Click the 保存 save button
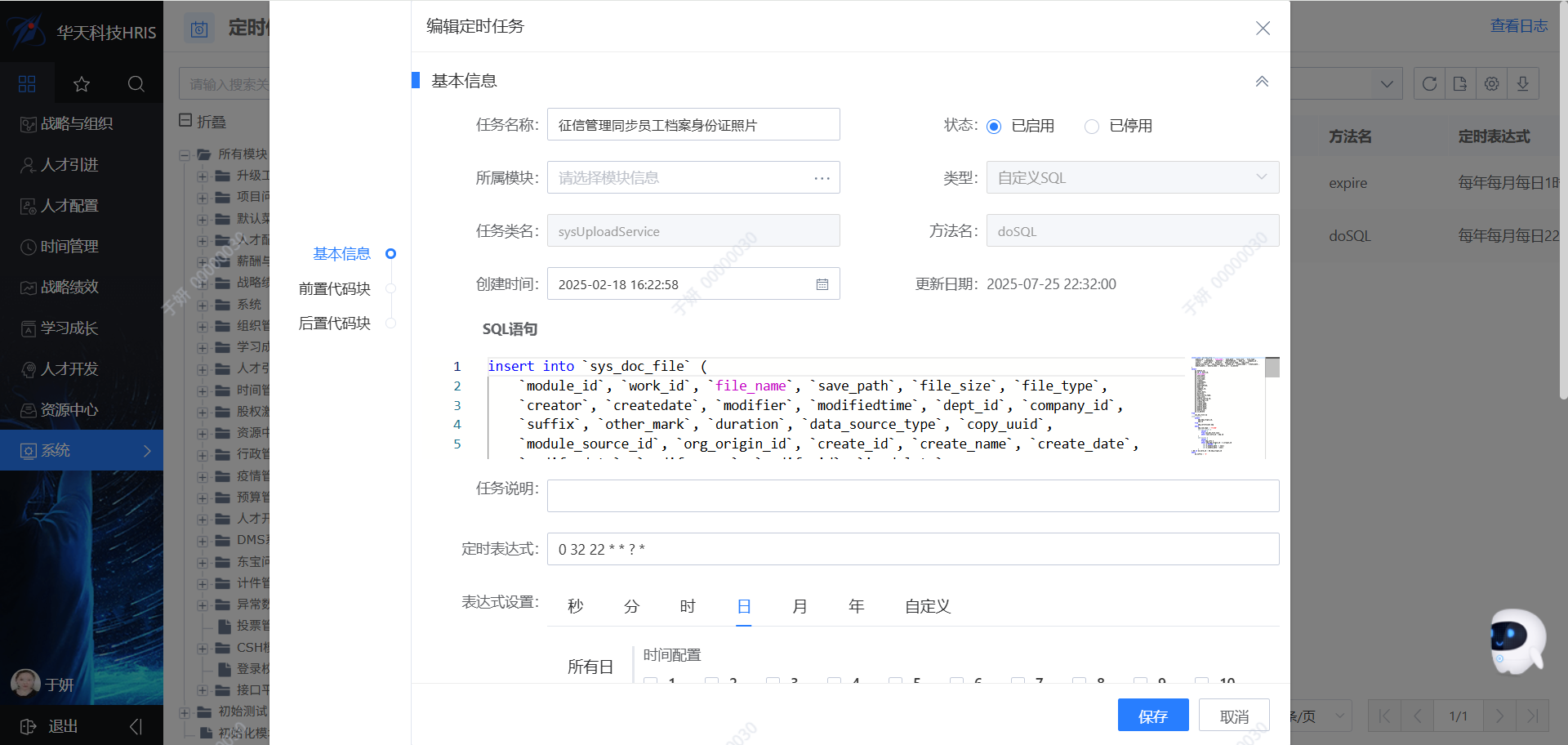Viewport: 1568px width, 745px height. pos(1153,715)
